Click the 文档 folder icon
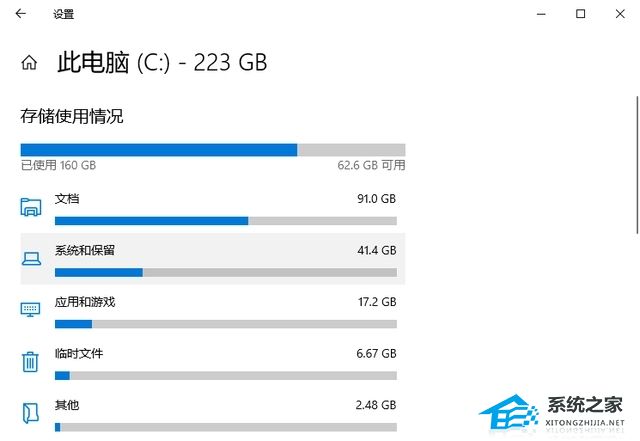This screenshot has width=640, height=441. tap(31, 207)
